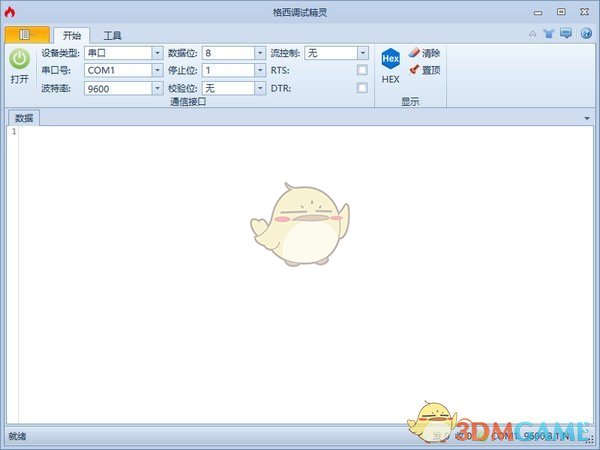Viewport: 600px width, 450px height.
Task: Collapse the ribbon with the up chevron
Action: click(x=532, y=34)
